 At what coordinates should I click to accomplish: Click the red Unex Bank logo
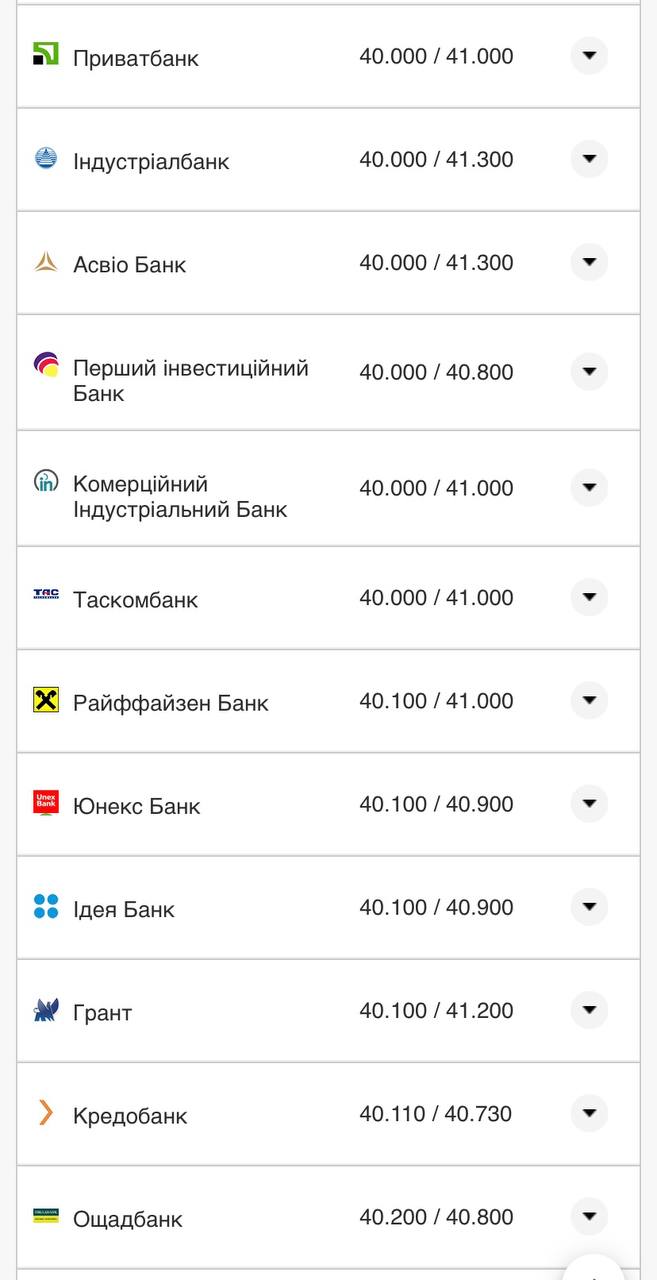click(47, 804)
